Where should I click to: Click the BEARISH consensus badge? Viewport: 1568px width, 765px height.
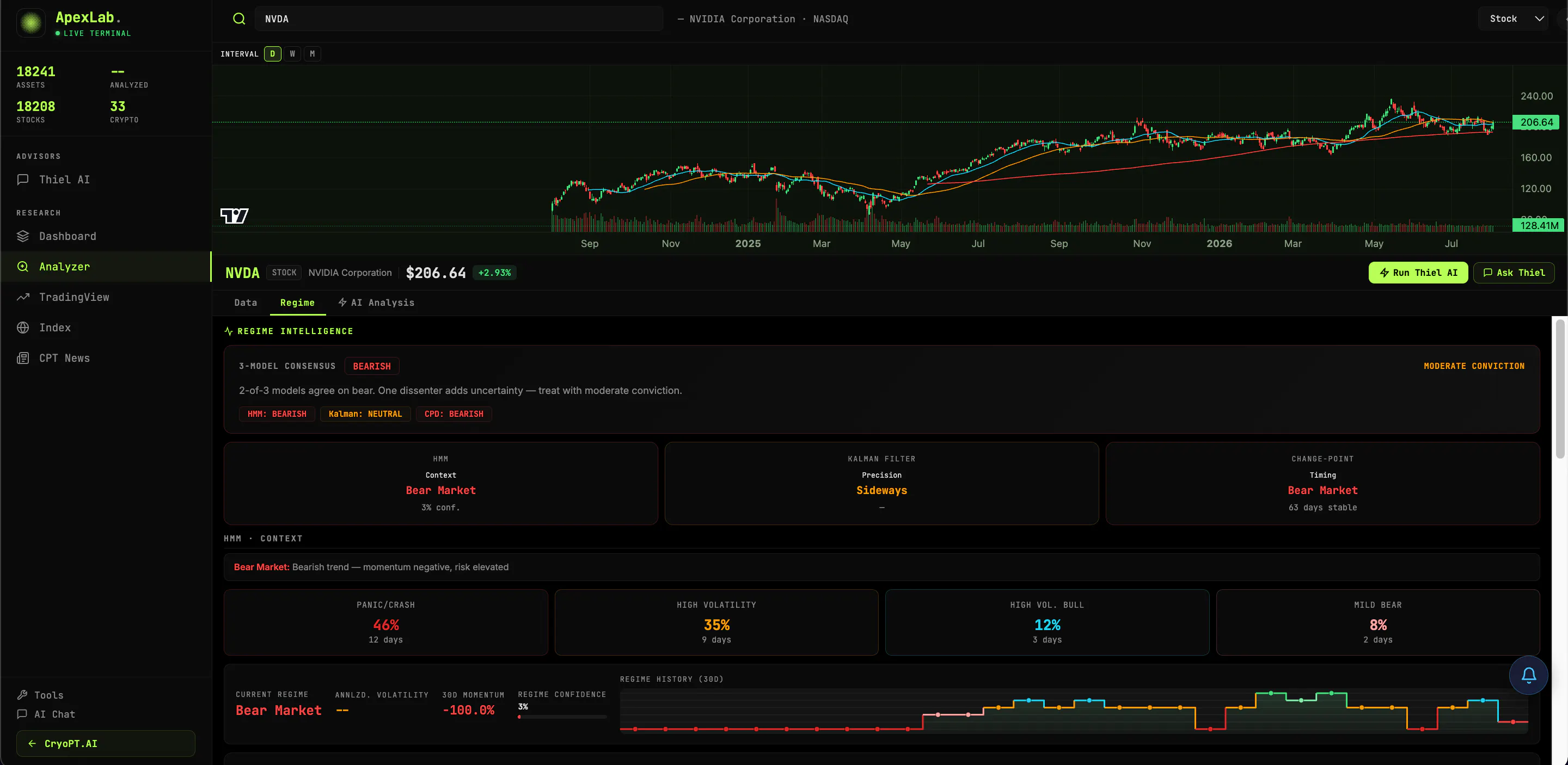tap(372, 366)
